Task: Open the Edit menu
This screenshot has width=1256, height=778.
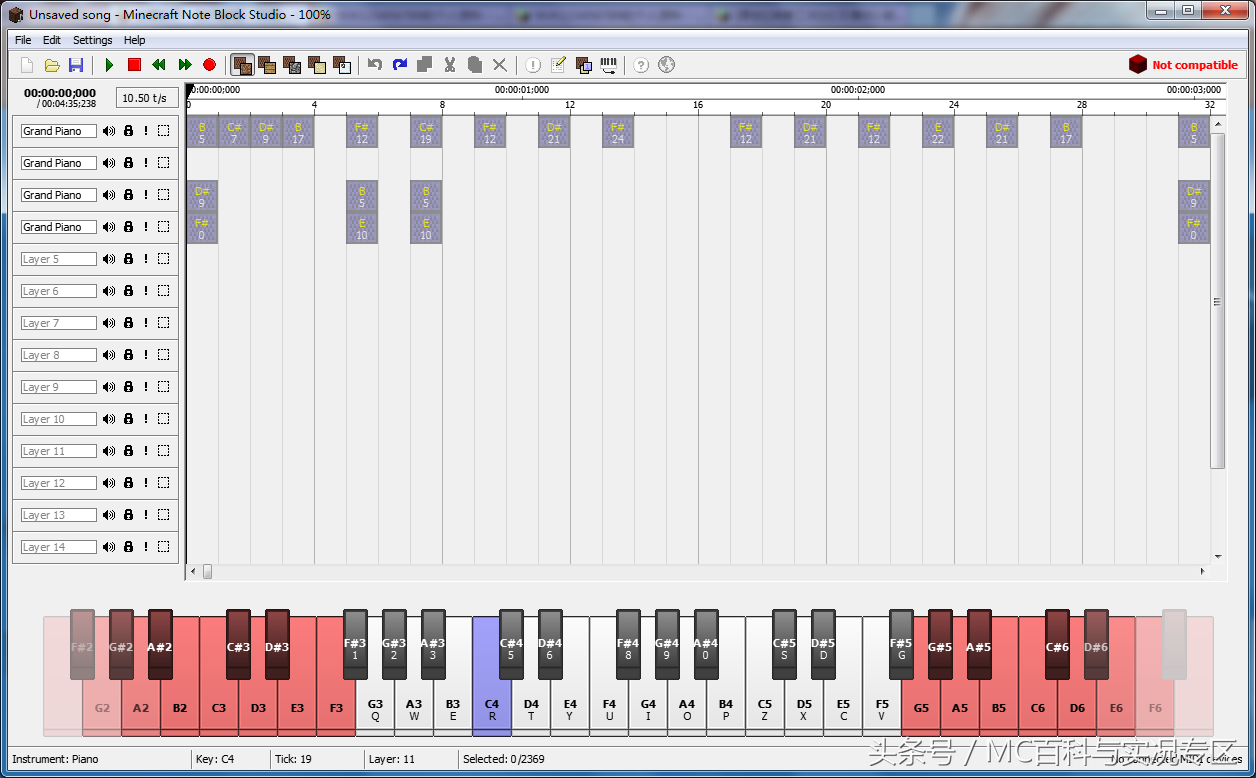Action: pos(52,40)
